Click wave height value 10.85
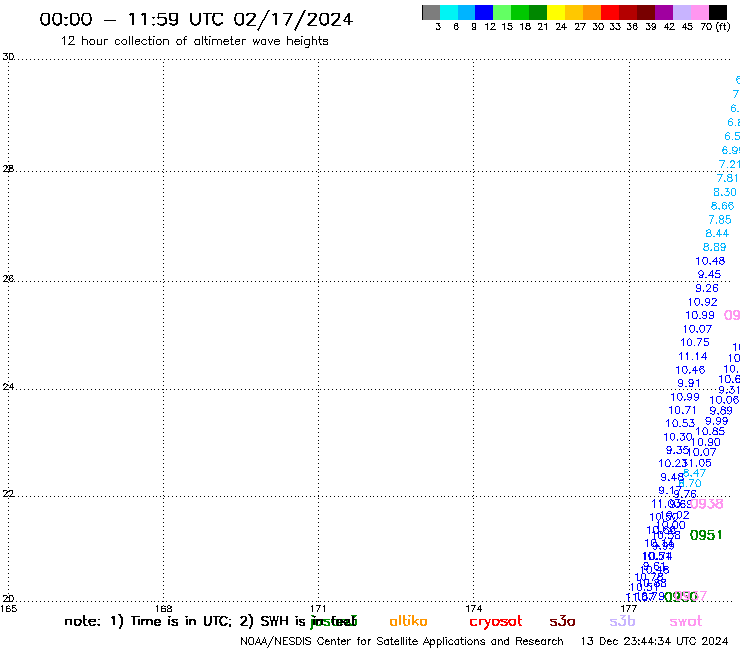740x650 pixels. [710, 431]
